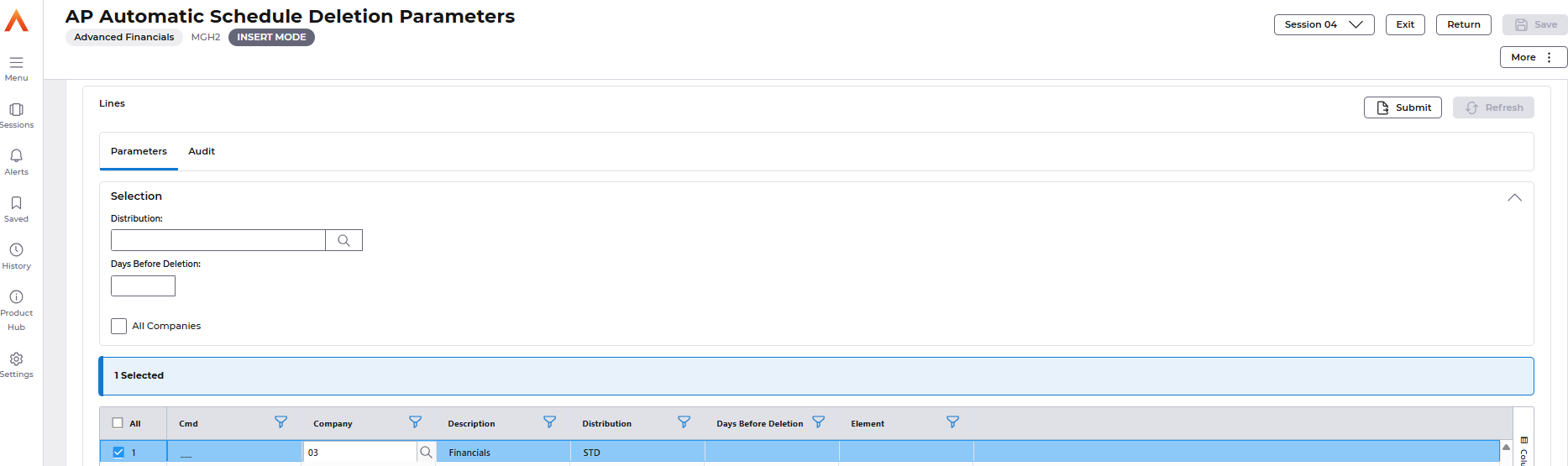Open the More options menu

1534,57
